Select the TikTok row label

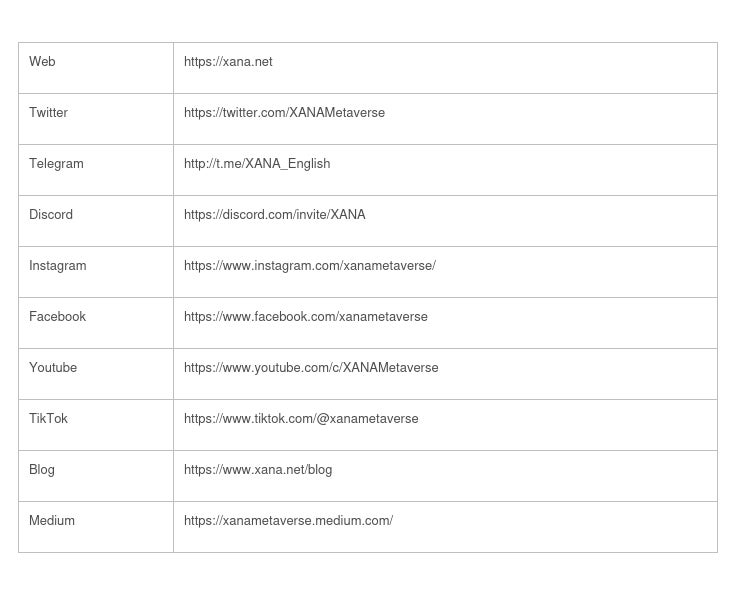[48, 419]
